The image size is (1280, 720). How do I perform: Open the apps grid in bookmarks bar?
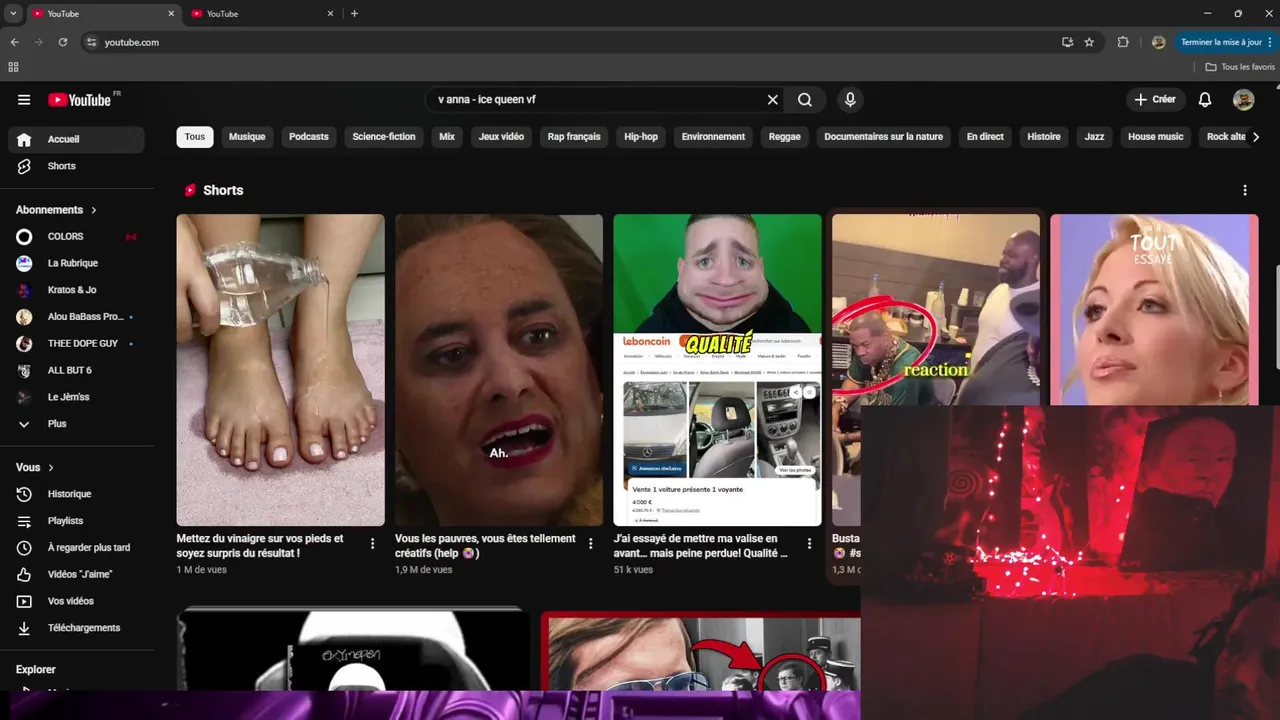click(x=13, y=67)
